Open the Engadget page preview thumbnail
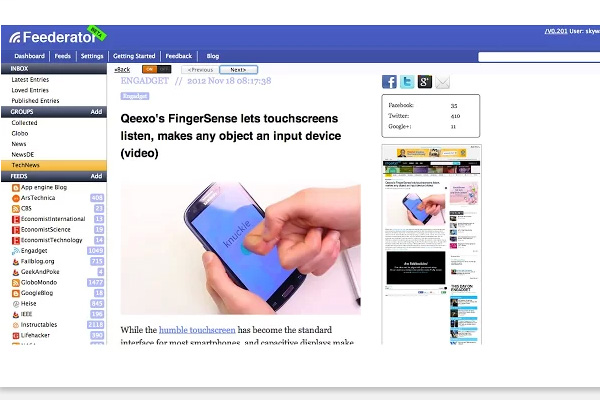The width and height of the screenshot is (600, 400). (x=431, y=244)
